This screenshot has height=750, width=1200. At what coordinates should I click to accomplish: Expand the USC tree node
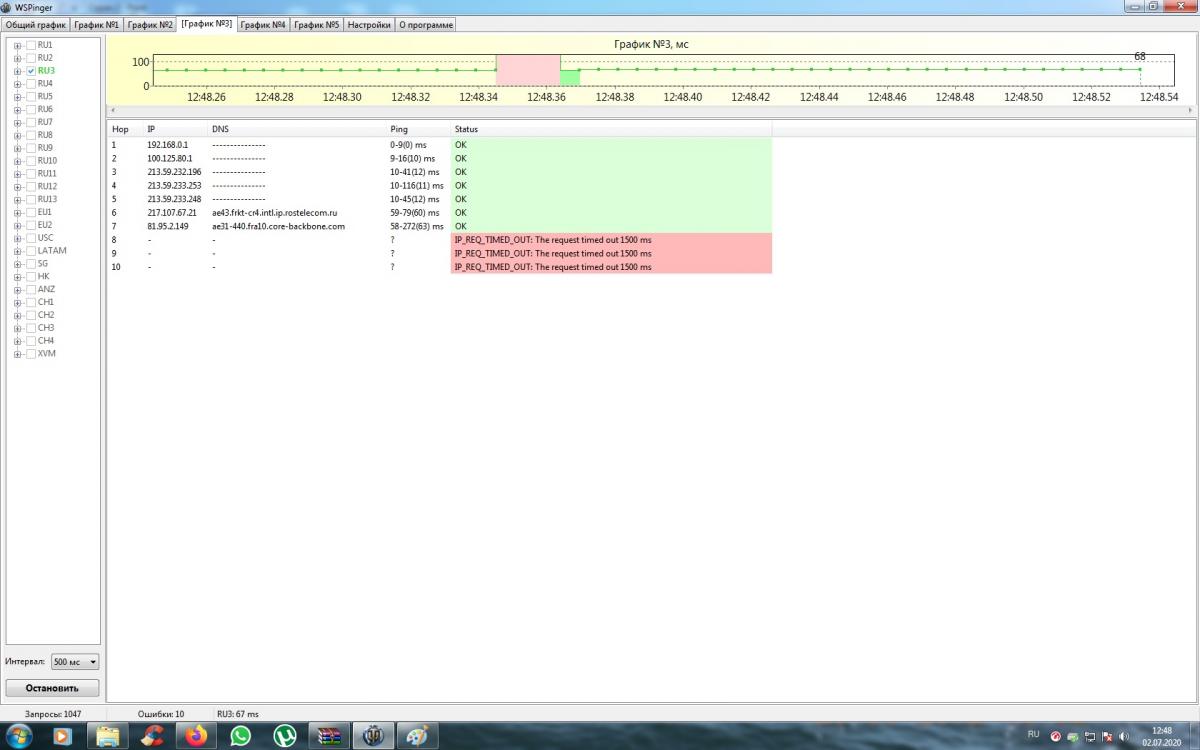click(x=17, y=238)
